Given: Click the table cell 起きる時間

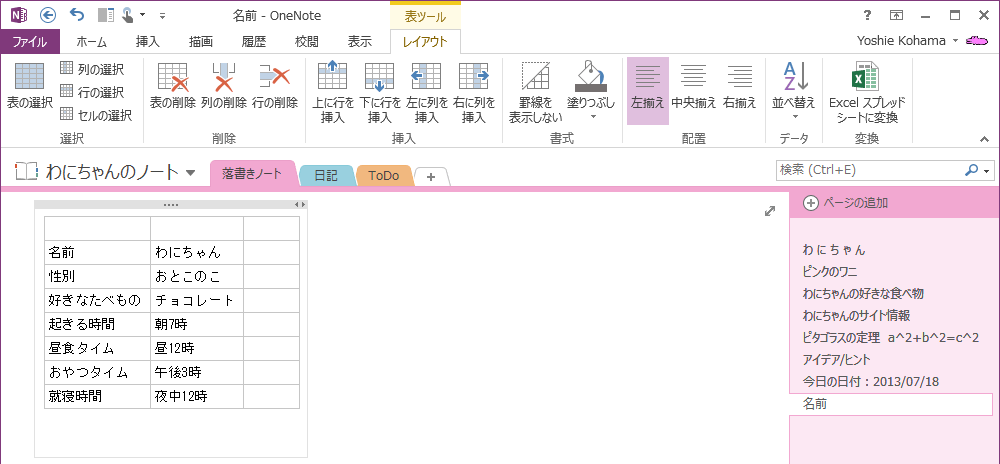Looking at the screenshot, I should coord(98,324).
